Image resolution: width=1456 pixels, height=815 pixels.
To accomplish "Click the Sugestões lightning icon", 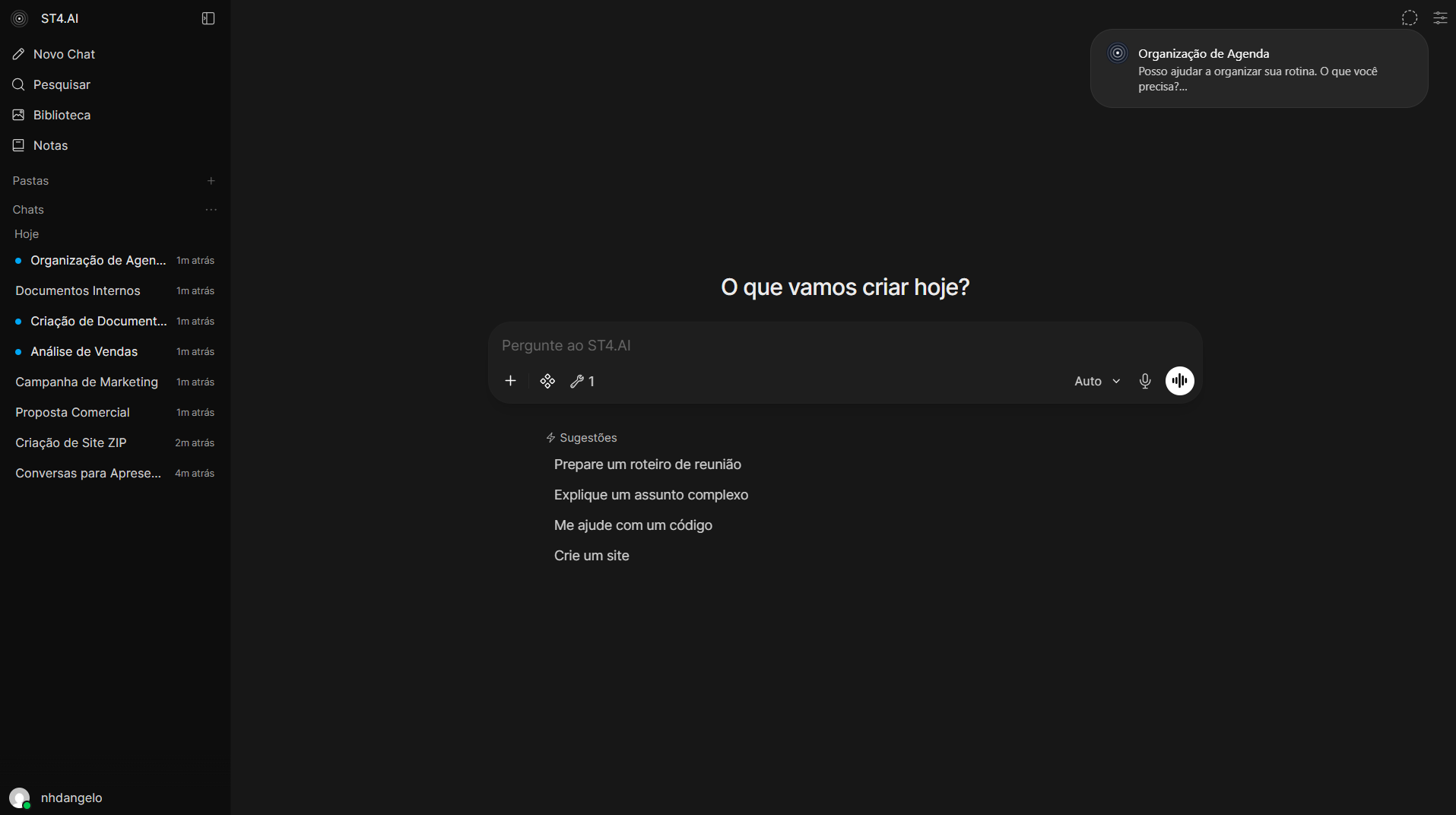I will pyautogui.click(x=550, y=438).
